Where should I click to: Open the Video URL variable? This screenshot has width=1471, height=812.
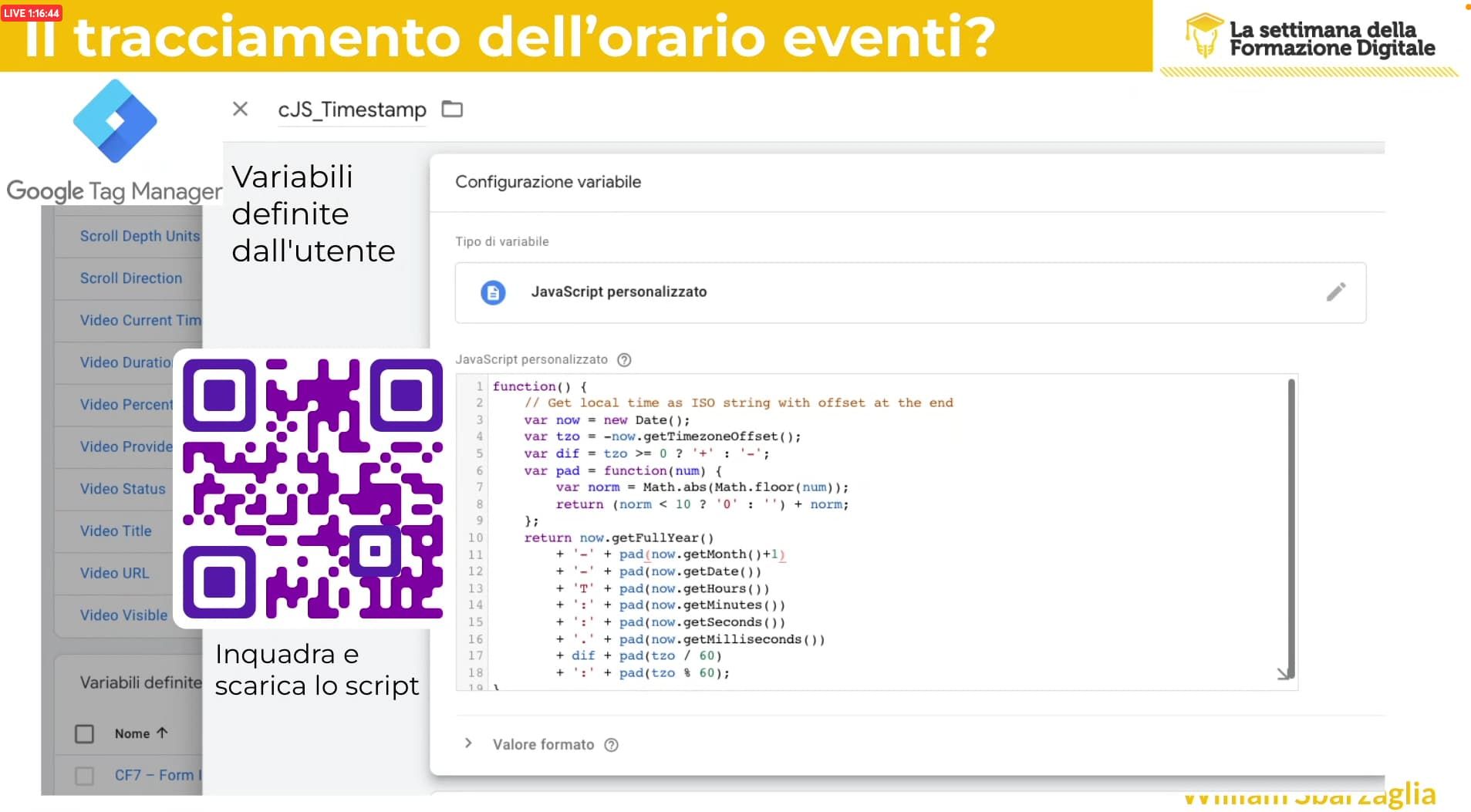(x=114, y=573)
